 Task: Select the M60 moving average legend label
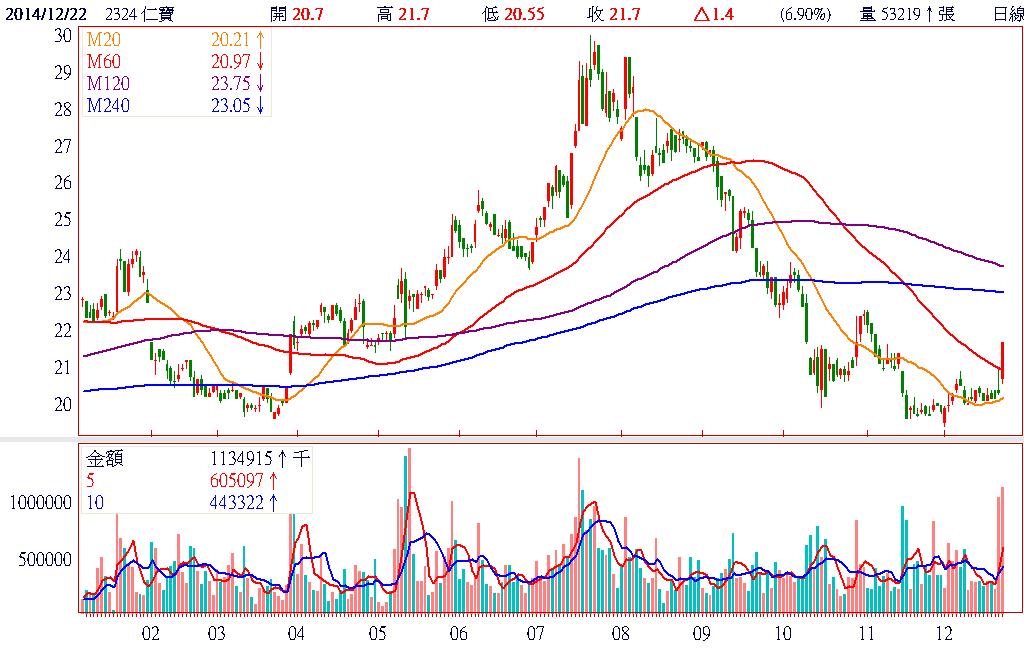click(103, 62)
